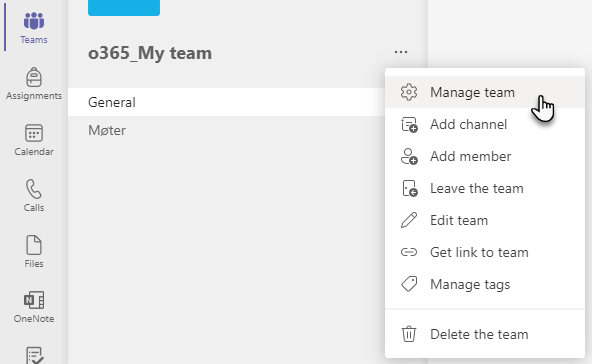Choose Add member from the menu
Image resolution: width=592 pixels, height=364 pixels.
[485, 156]
